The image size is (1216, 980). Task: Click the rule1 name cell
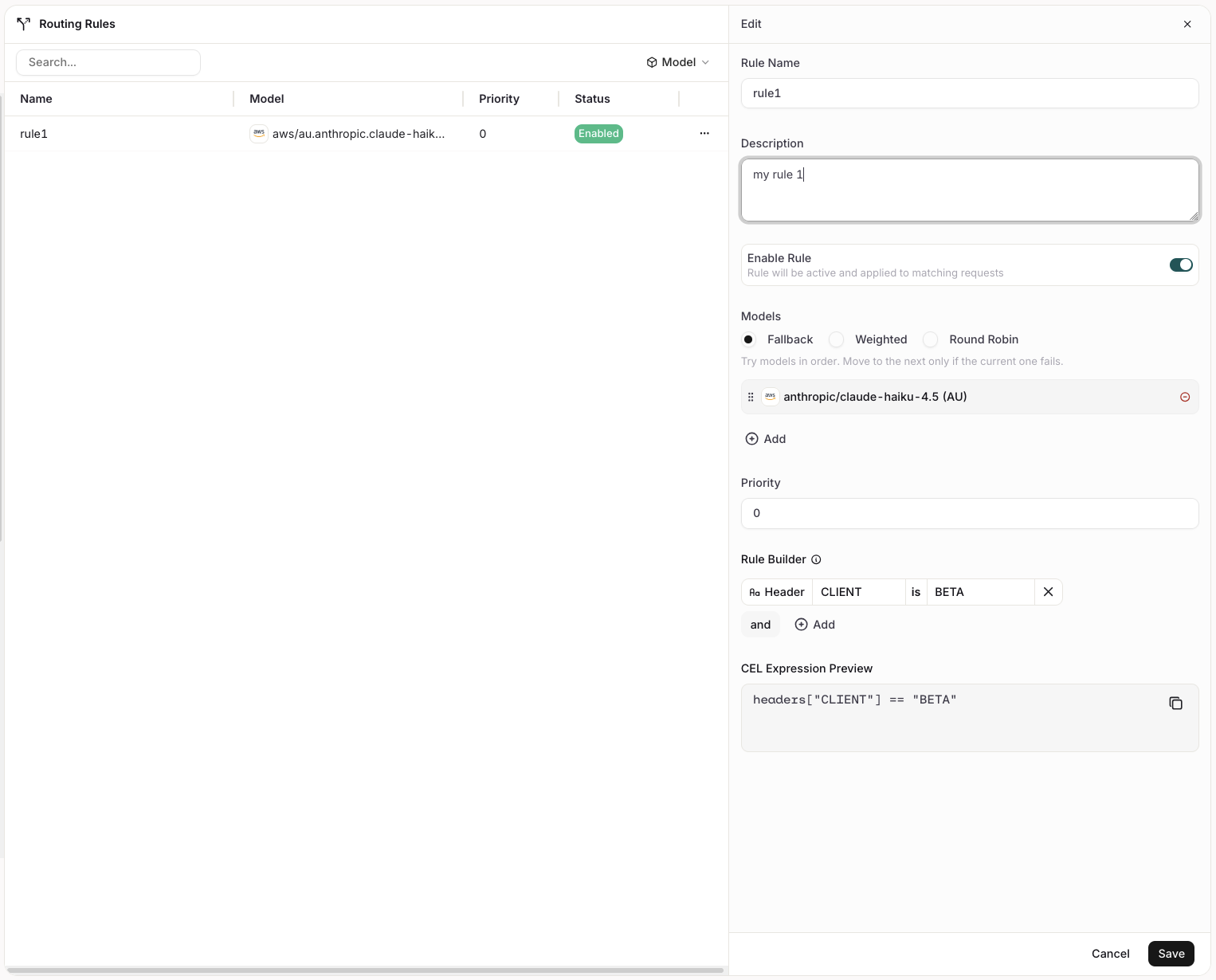(x=33, y=134)
